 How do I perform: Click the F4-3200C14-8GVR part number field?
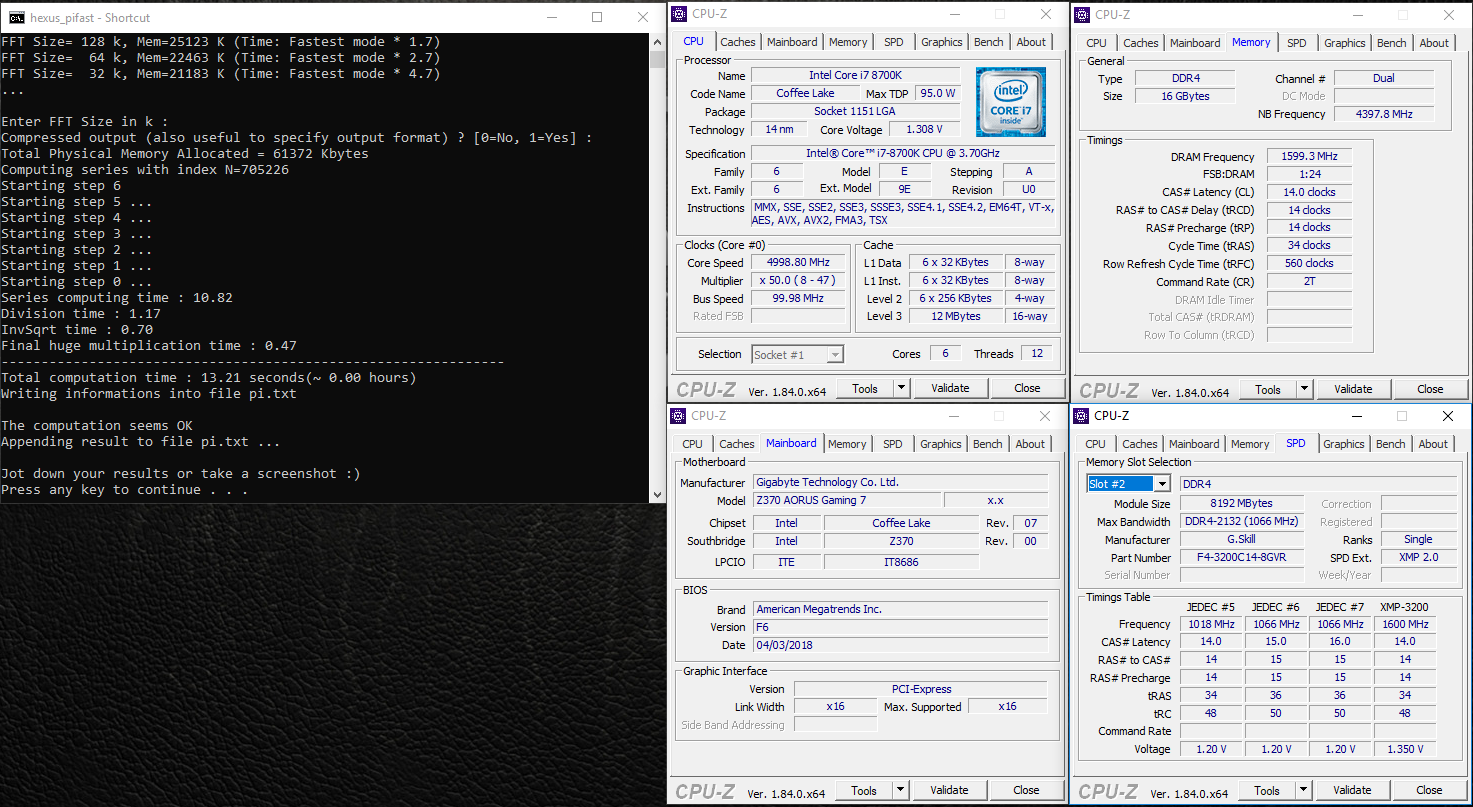pos(1242,557)
